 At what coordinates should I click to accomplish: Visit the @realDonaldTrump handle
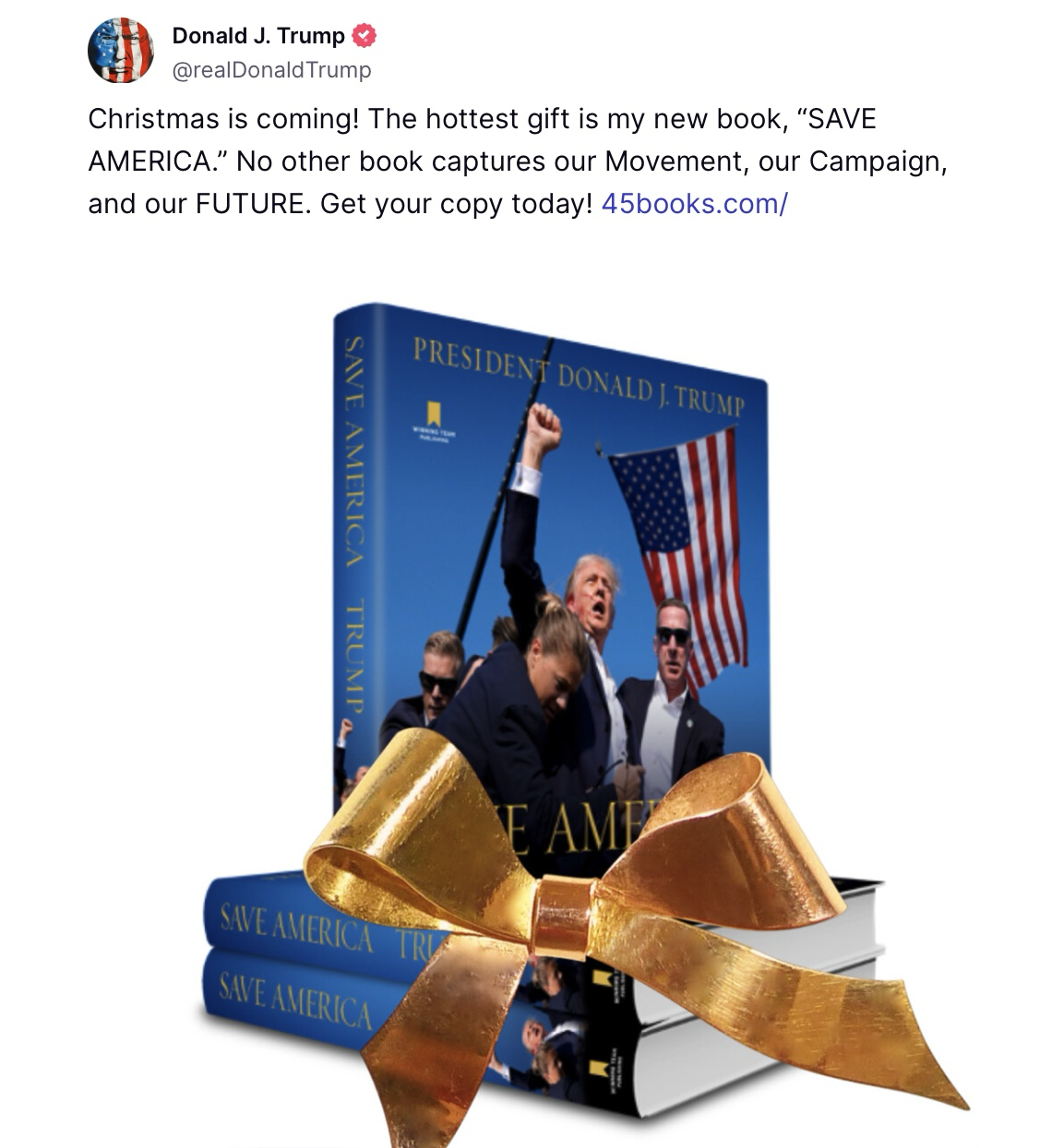point(271,70)
